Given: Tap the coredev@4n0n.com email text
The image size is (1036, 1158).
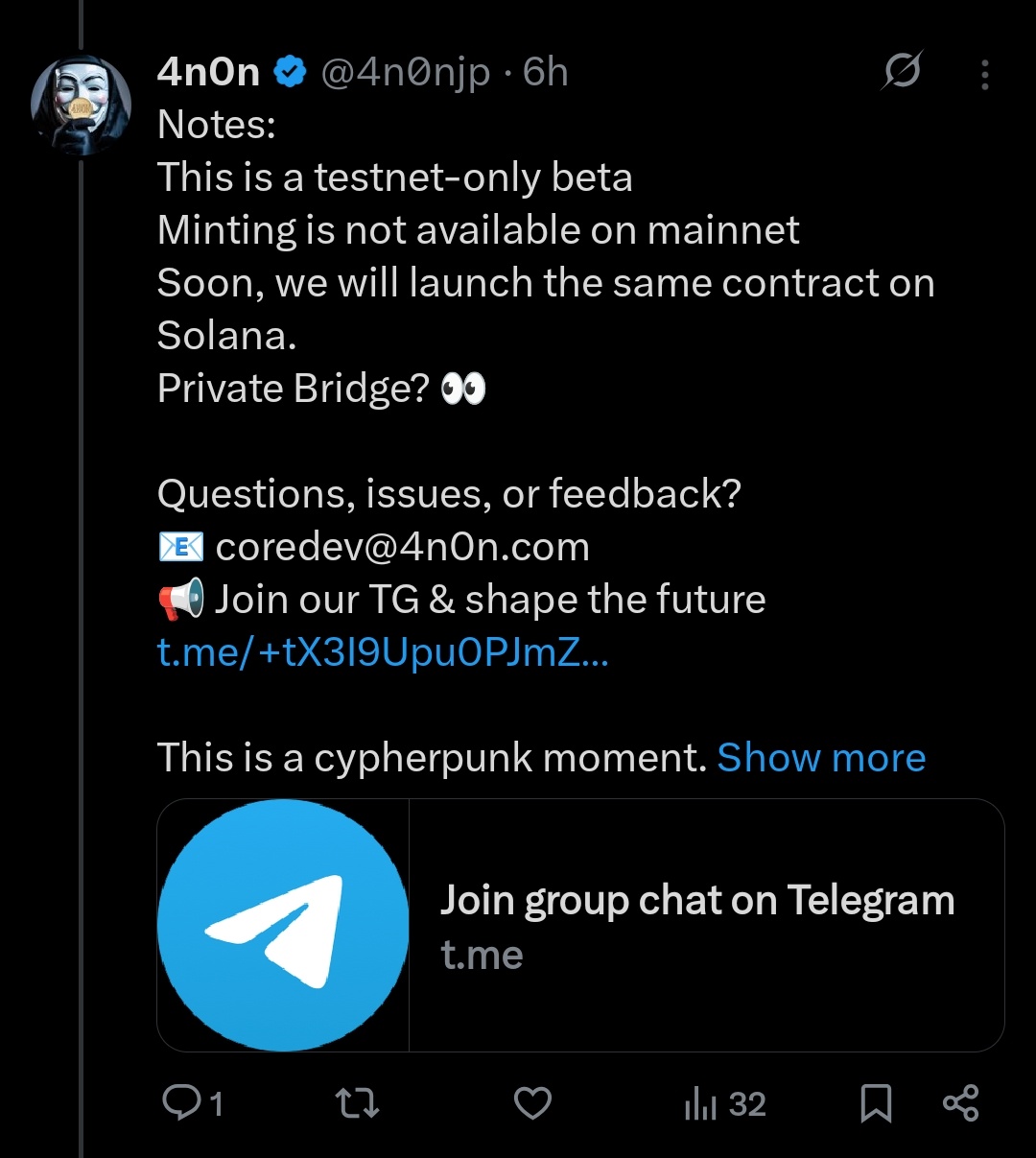Looking at the screenshot, I should pos(403,547).
